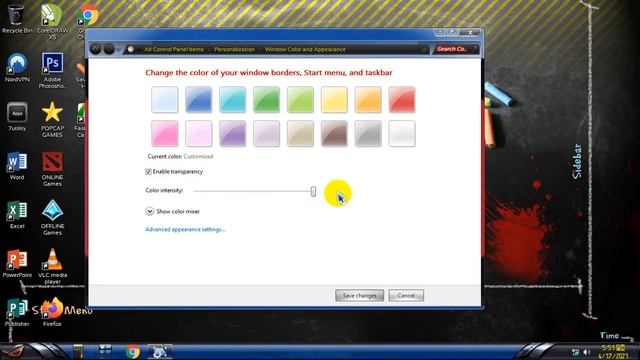
Task: Launch Word from the desktop
Action: click(17, 165)
